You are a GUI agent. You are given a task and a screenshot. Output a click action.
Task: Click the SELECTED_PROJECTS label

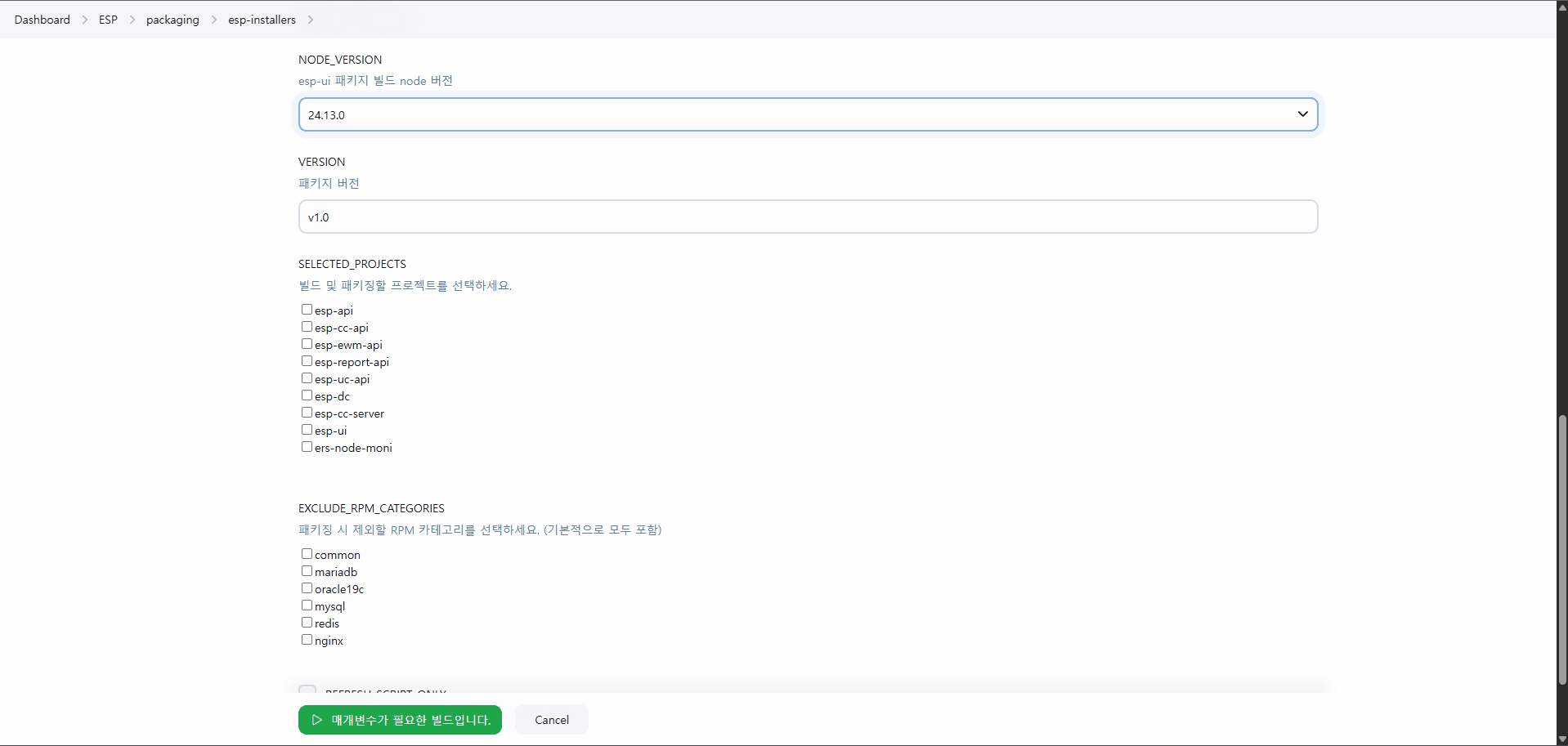(x=352, y=264)
